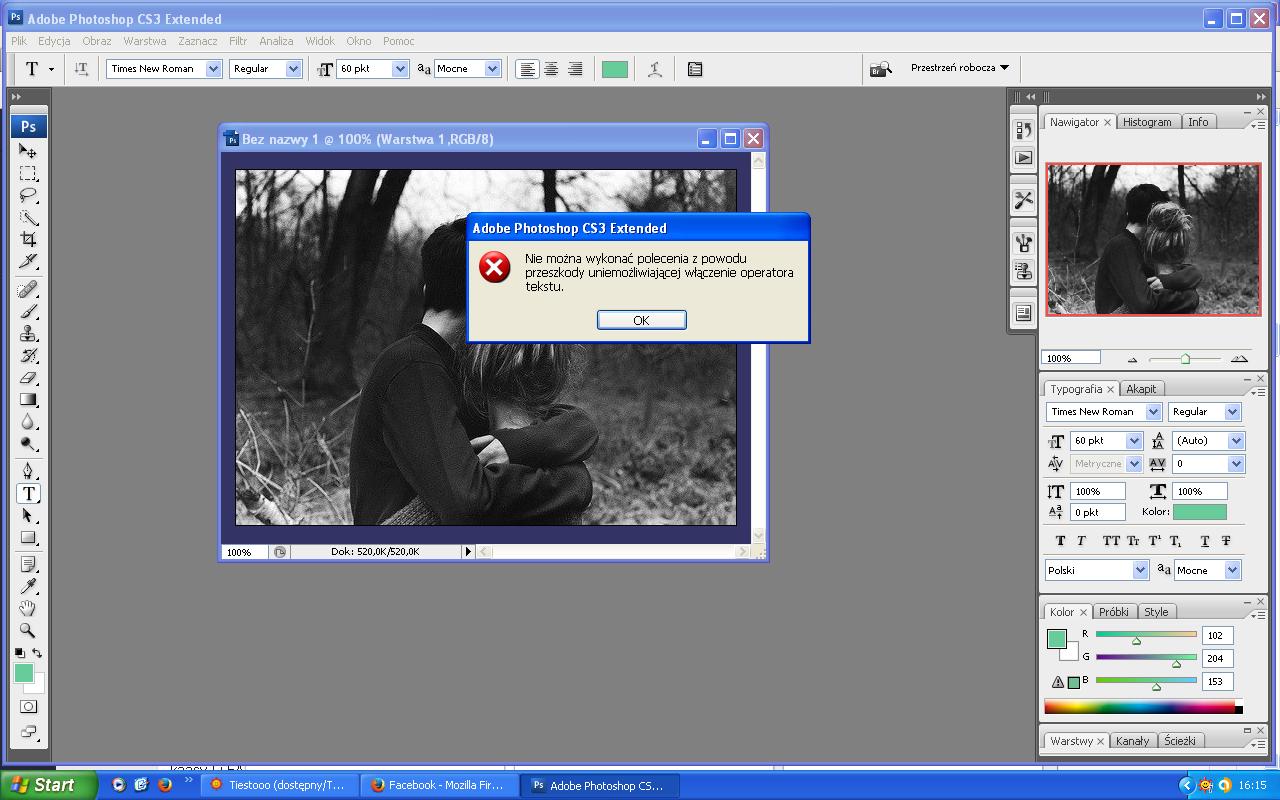Open the Windows Start menu
1280x800 pixels.
point(48,785)
